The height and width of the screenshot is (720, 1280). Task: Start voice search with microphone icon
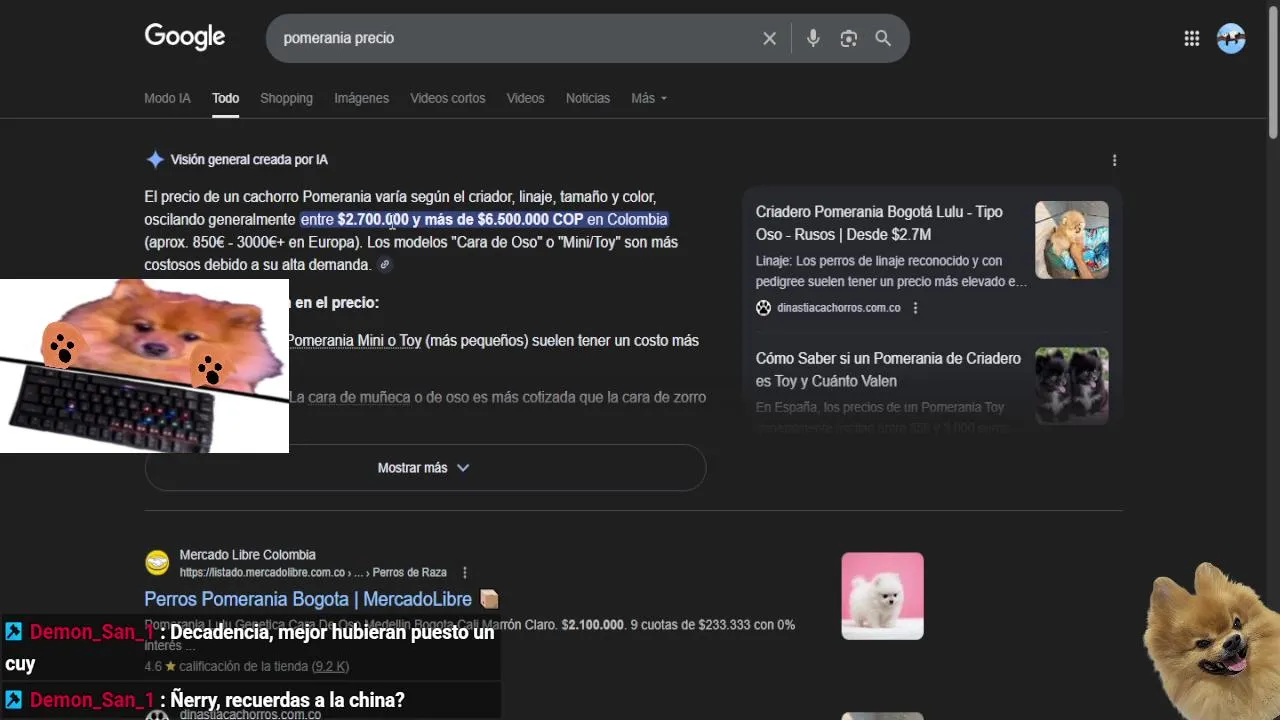(x=813, y=38)
